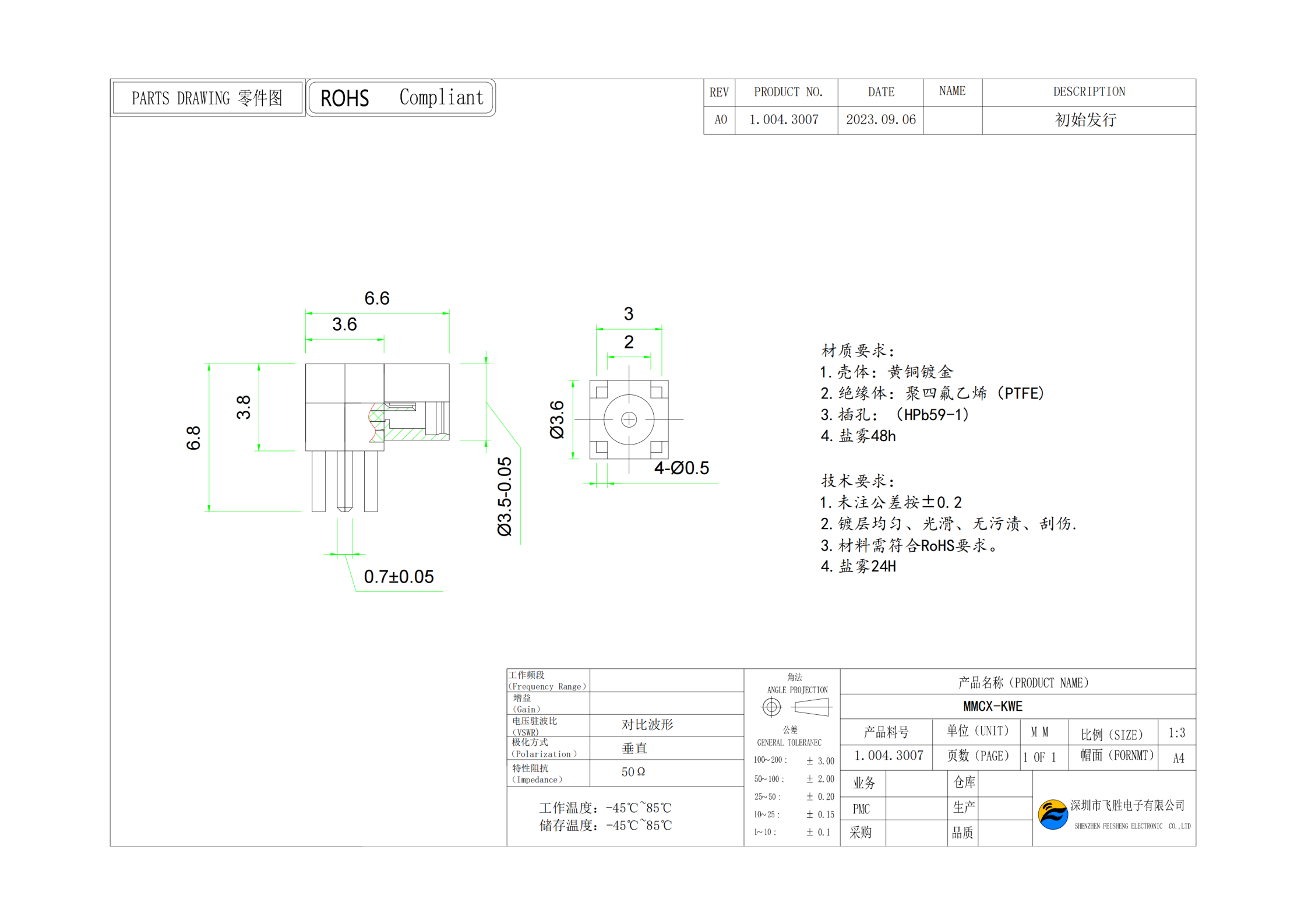Click the DESCRIPTION column header

[x=1088, y=92]
